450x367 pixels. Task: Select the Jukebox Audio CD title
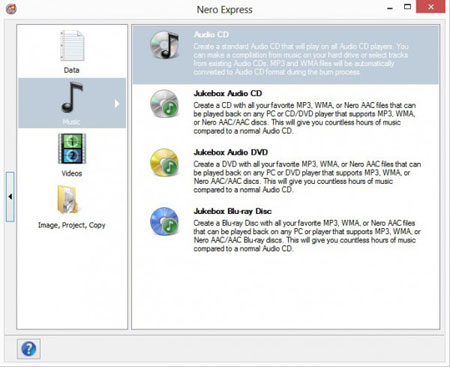click(x=228, y=93)
